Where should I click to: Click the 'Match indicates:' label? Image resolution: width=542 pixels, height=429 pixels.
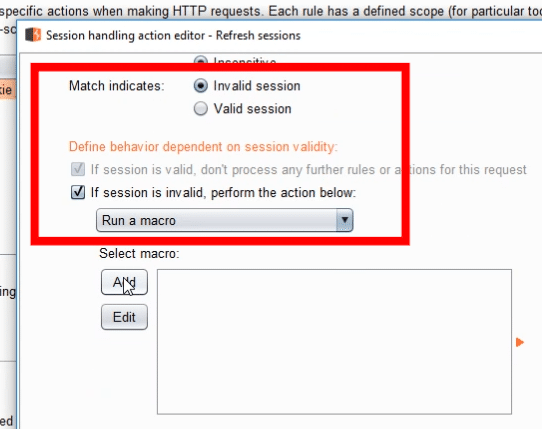coord(116,86)
